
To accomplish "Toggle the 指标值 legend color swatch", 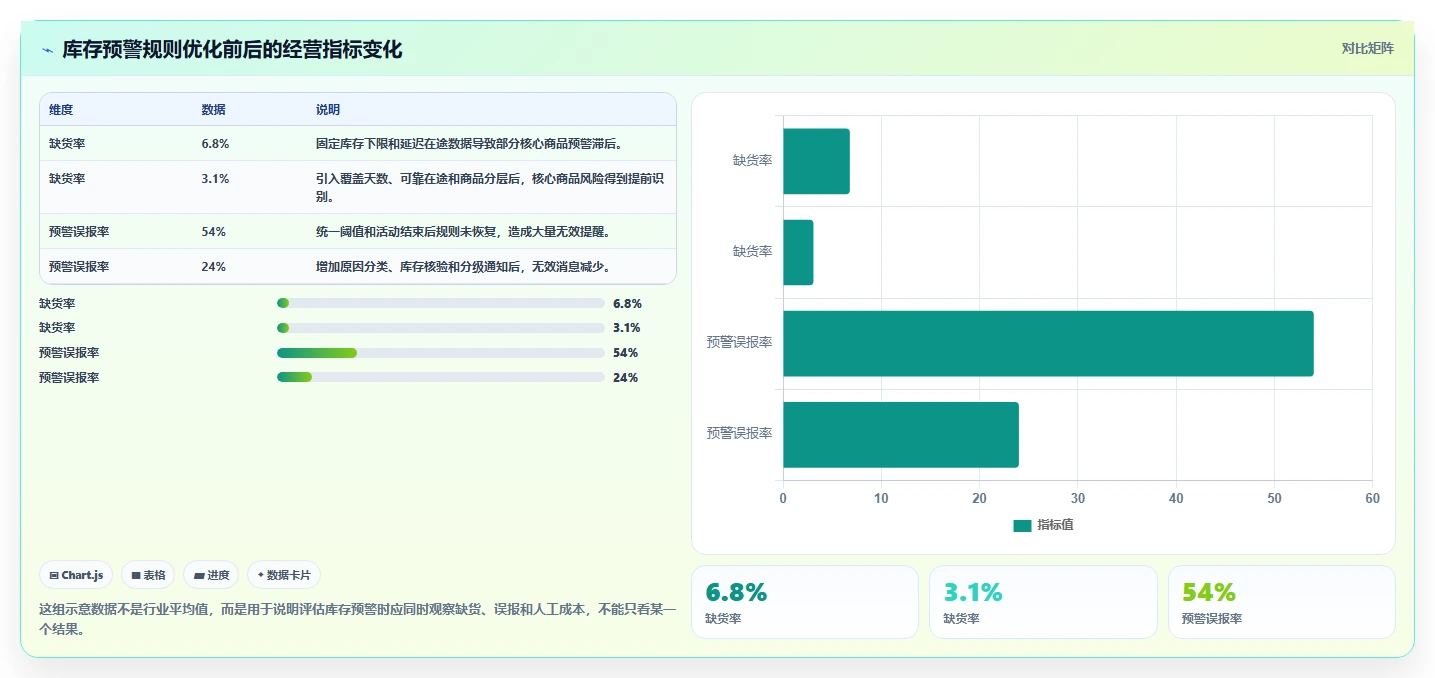I will coord(1022,525).
